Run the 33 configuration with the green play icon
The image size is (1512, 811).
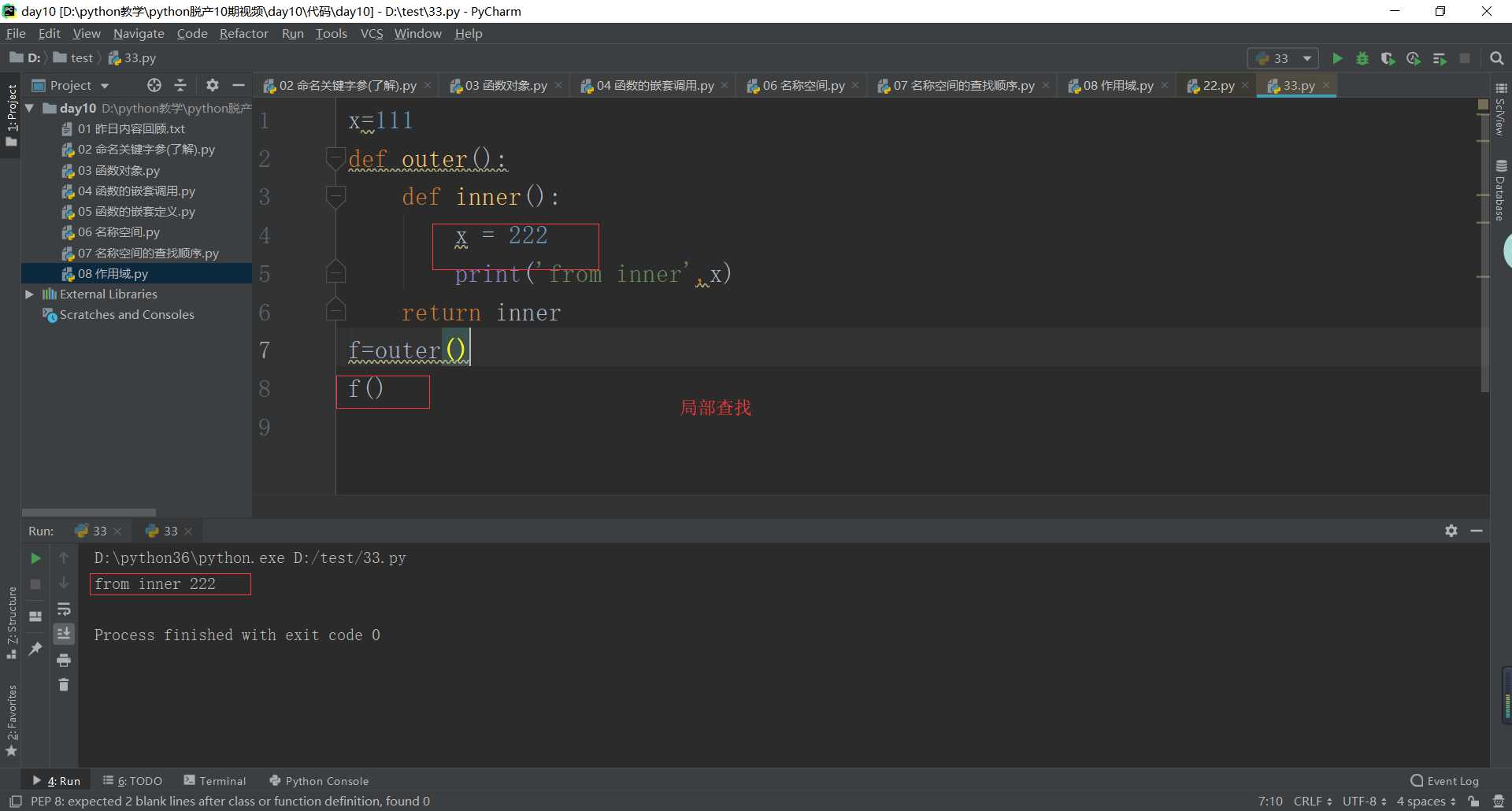point(1337,58)
